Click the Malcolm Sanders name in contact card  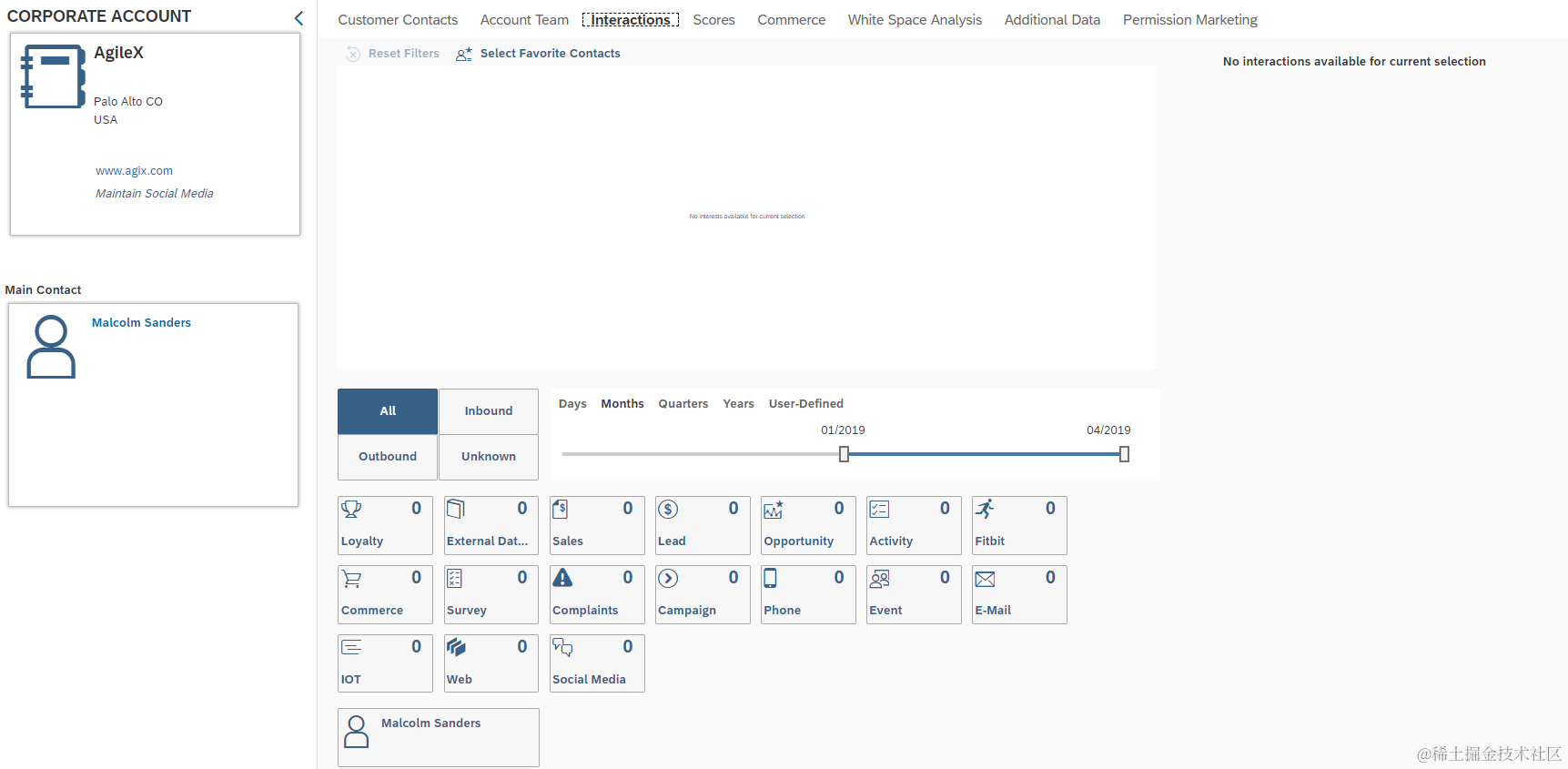click(x=430, y=723)
